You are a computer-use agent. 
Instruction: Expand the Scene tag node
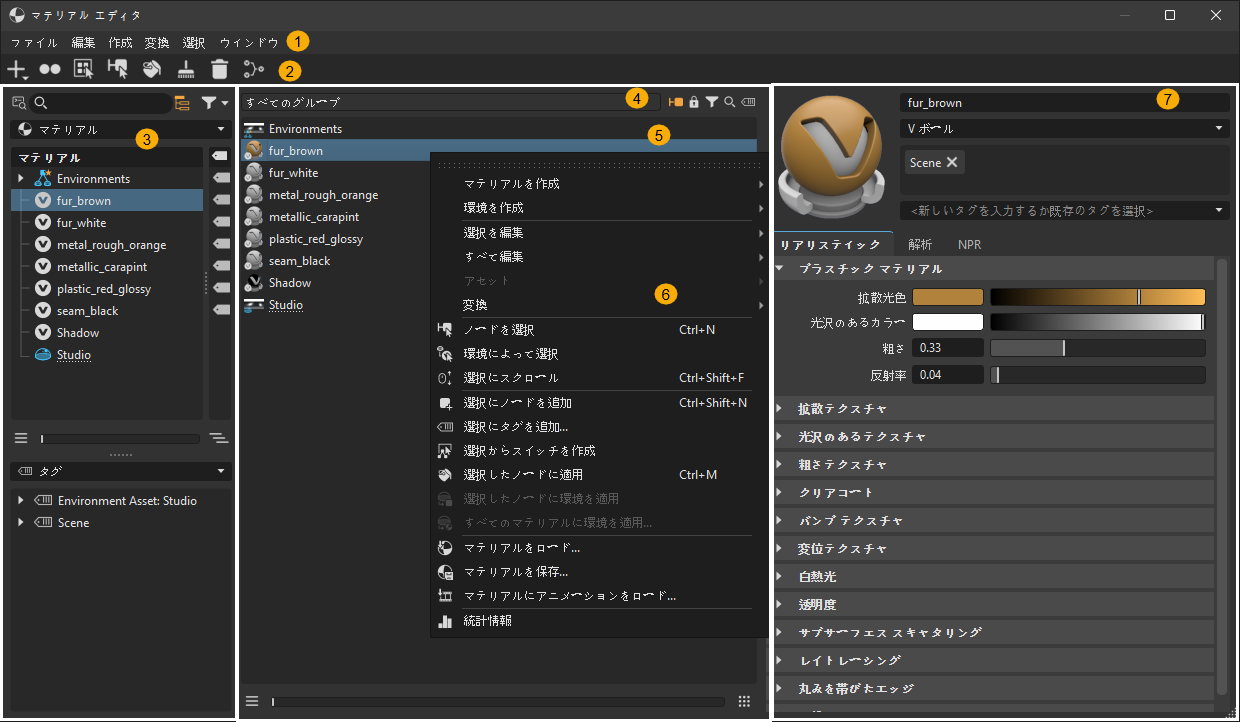tap(21, 522)
